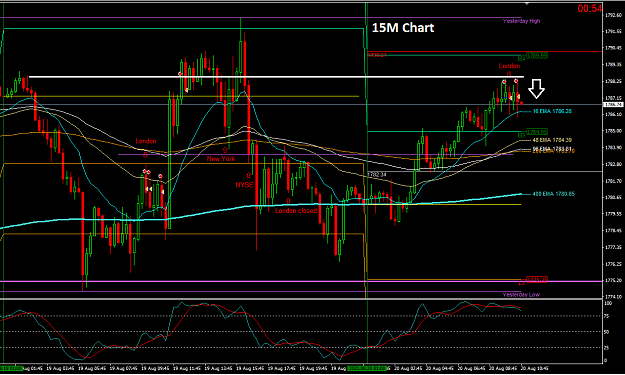
Task: Click the 20 Aug 04:45 time label
Action: click(x=440, y=369)
